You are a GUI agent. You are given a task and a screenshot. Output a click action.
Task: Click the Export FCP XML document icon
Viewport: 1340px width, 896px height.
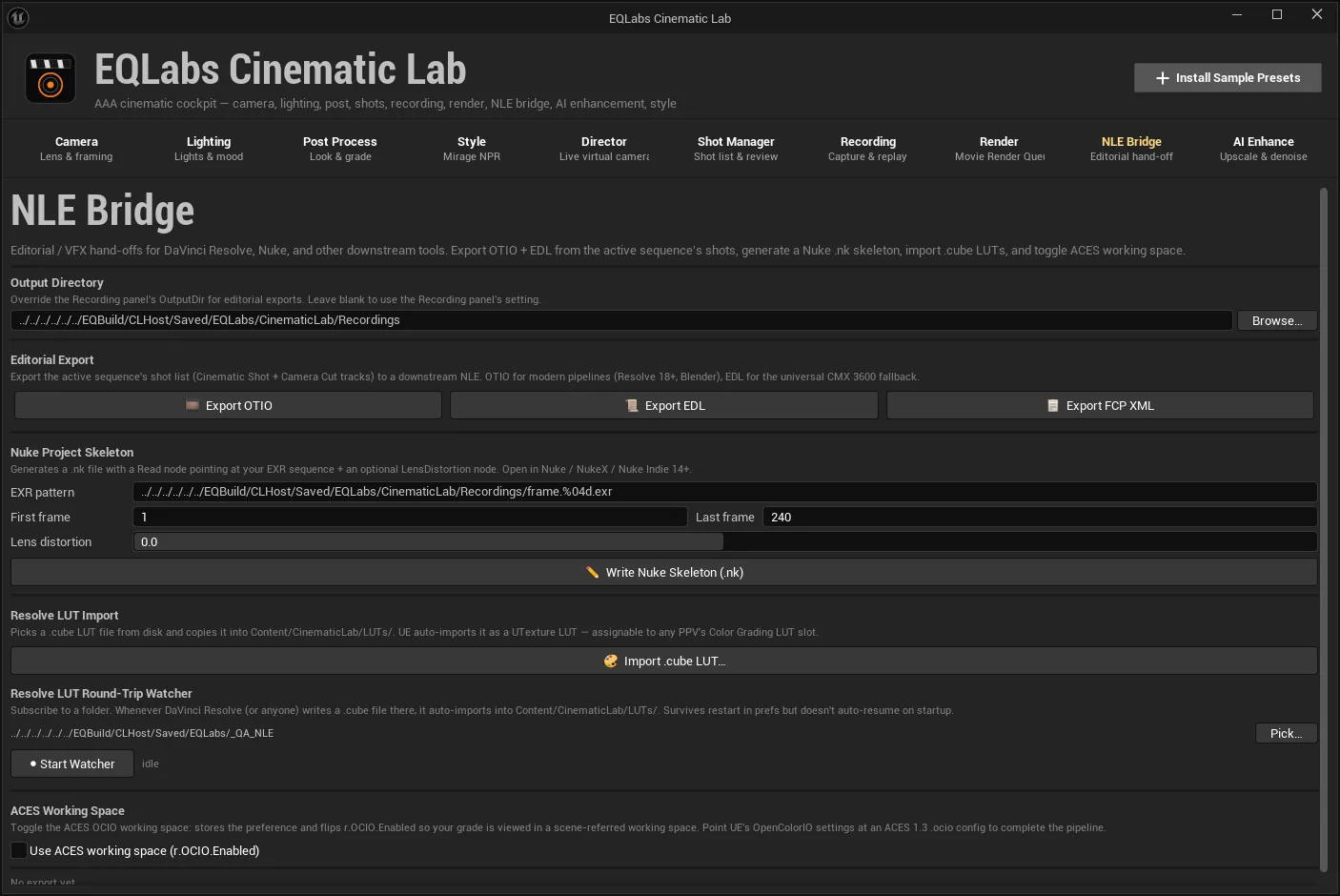1053,405
